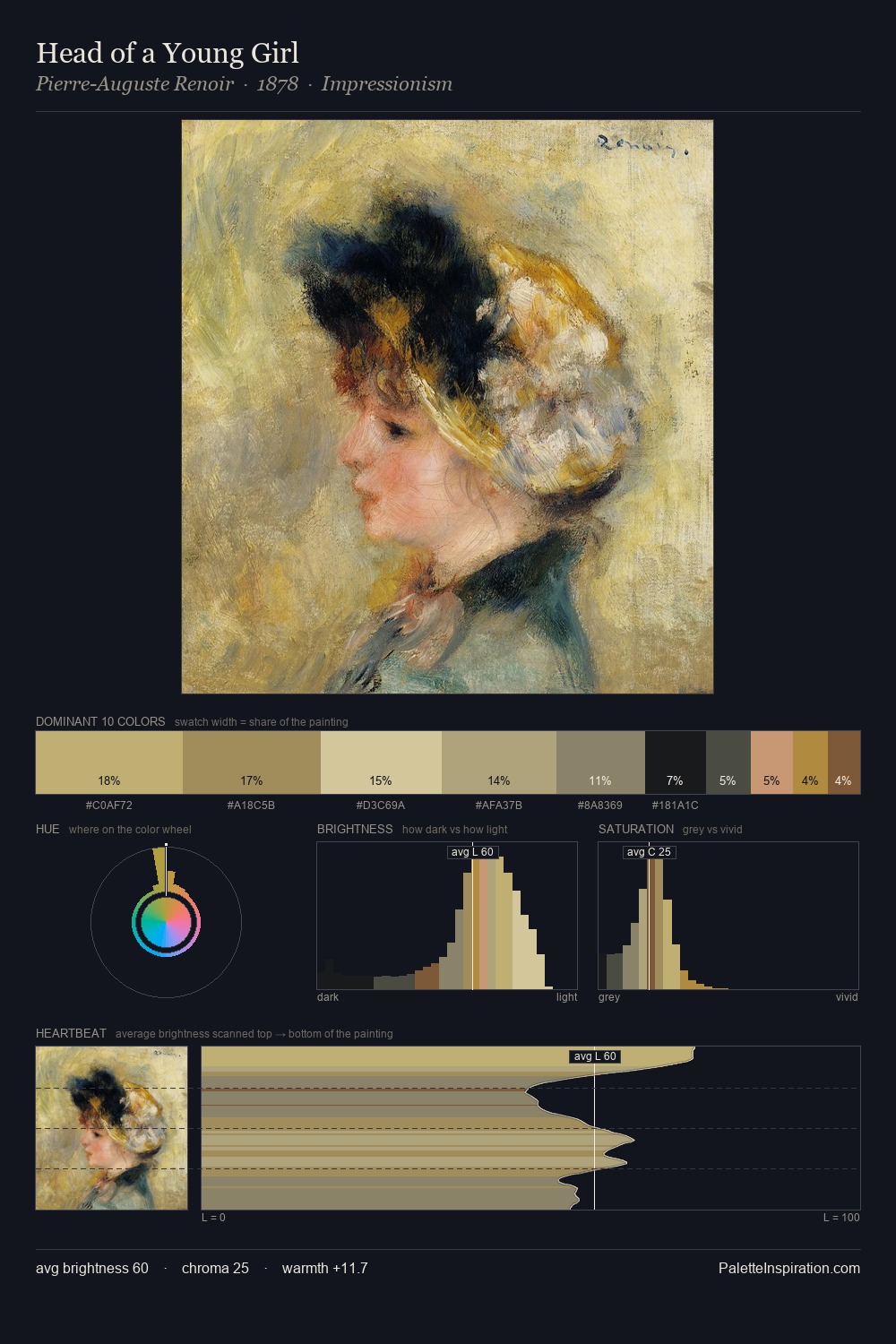The image size is (896, 1344).
Task: Click the hex code #AFA37B text
Action: pyautogui.click(x=499, y=806)
